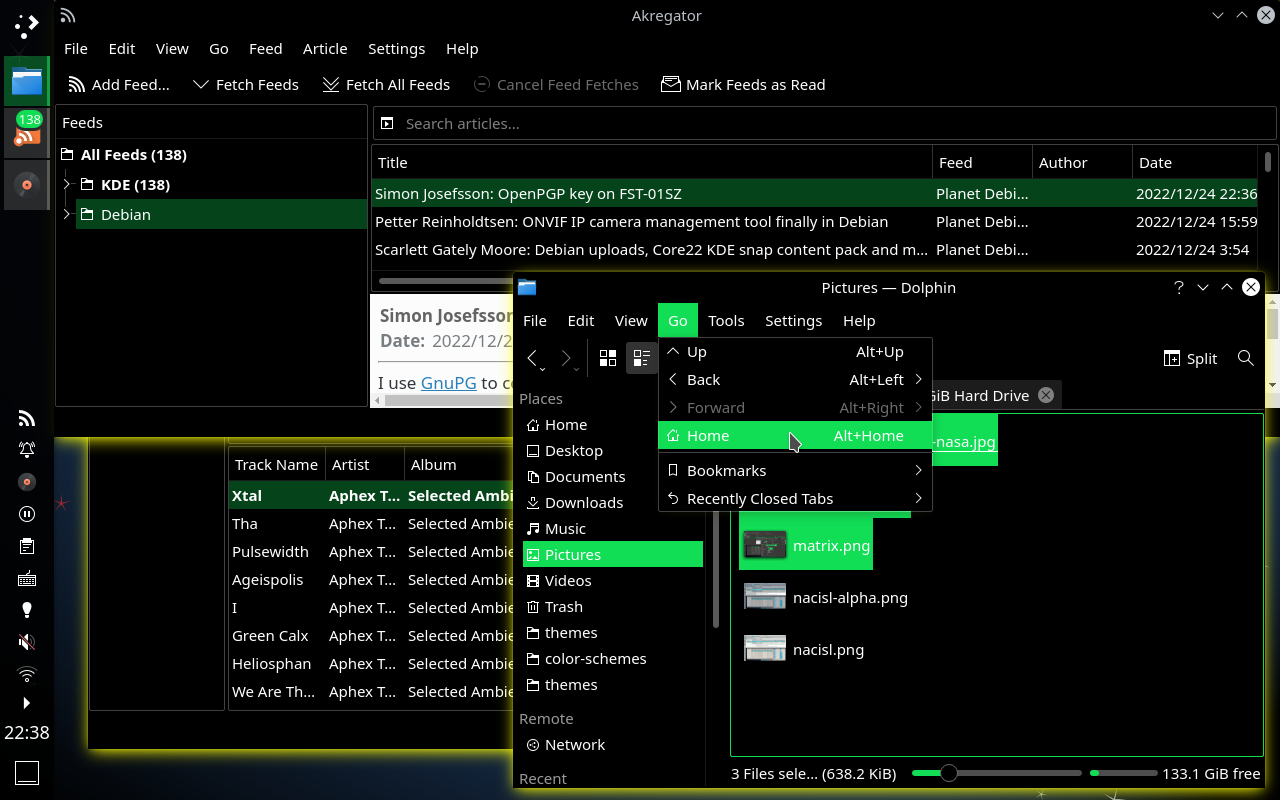Click Fetch Feeds toolbar button
The image size is (1280, 800).
click(245, 85)
